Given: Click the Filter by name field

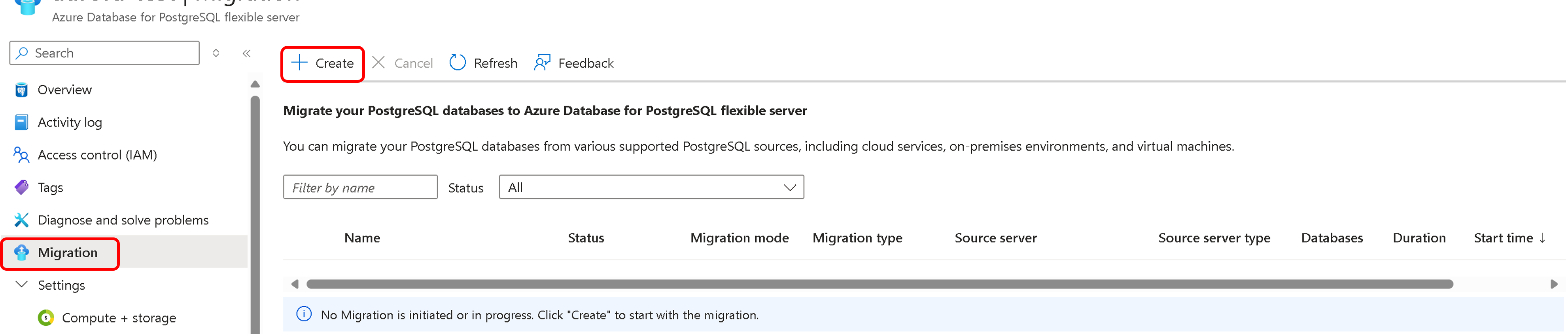Looking at the screenshot, I should click(x=360, y=188).
